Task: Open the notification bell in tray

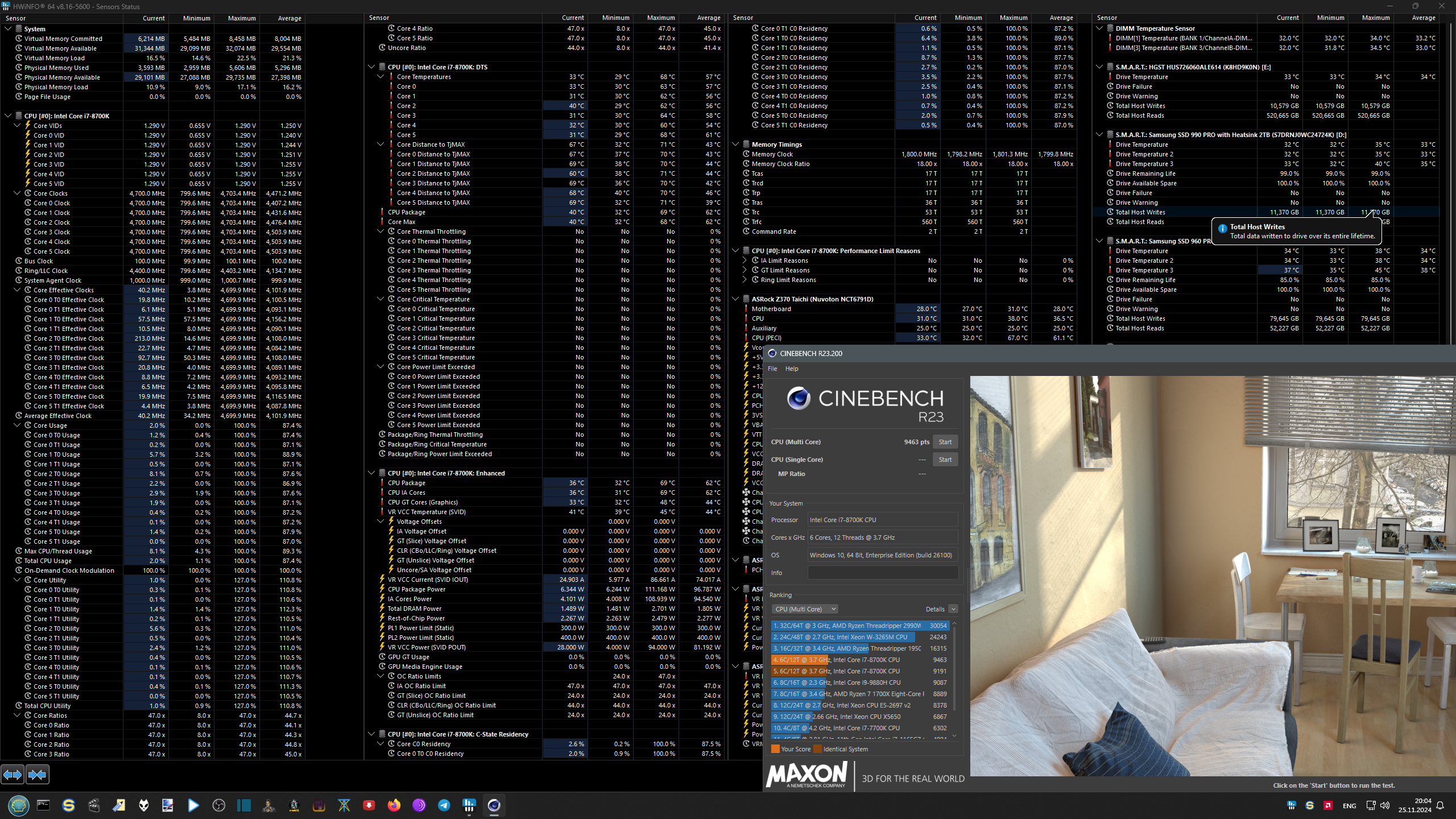Action: [x=1440, y=805]
